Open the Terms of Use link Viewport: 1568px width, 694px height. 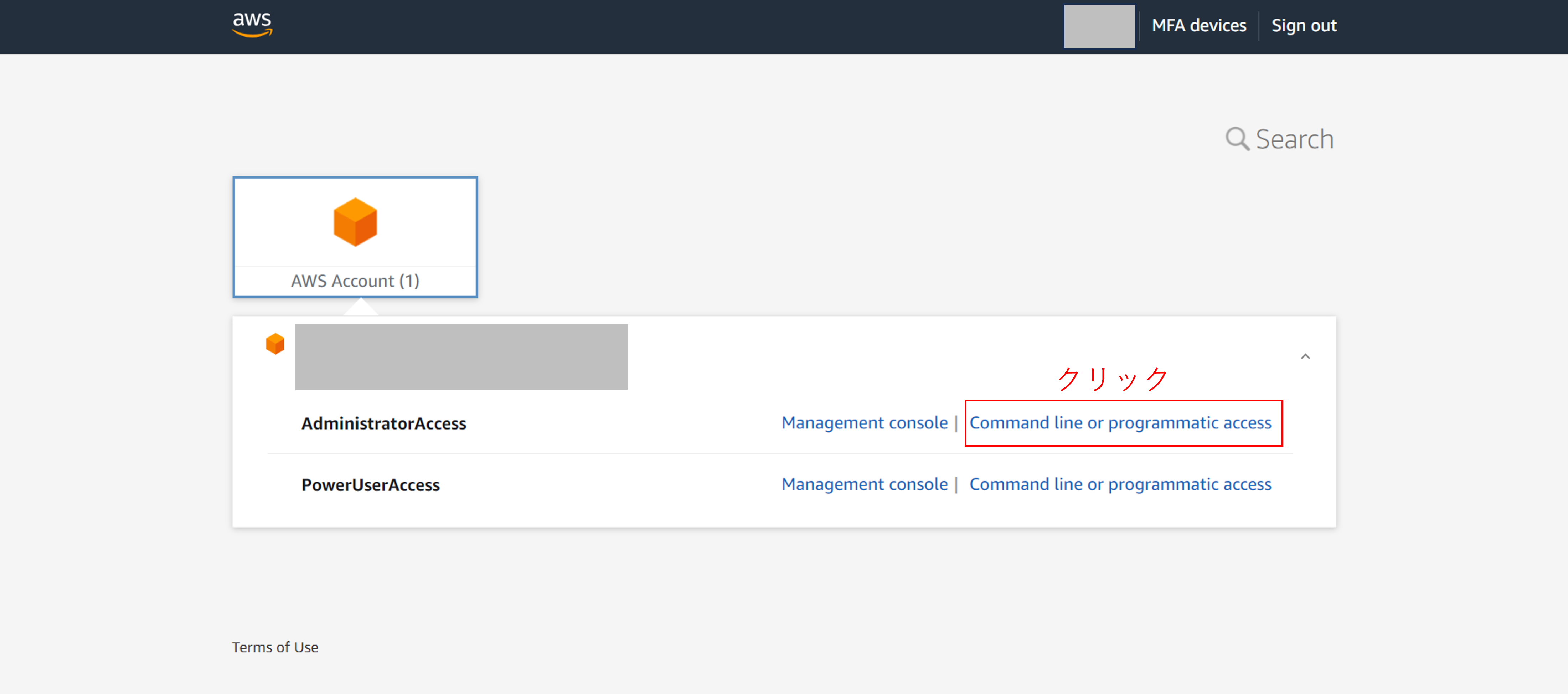(275, 647)
